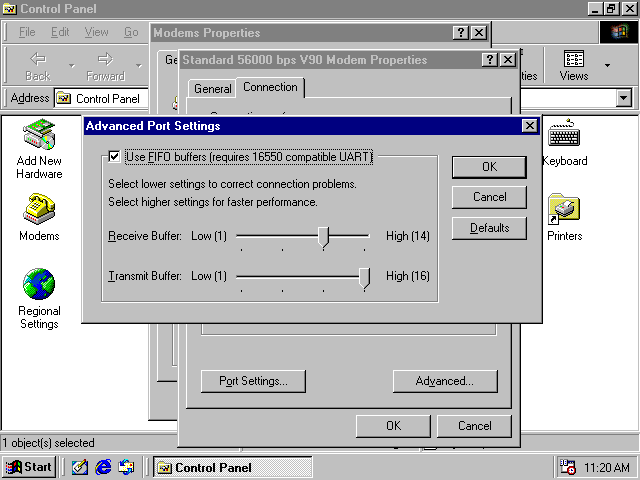Toggle the Use FIFO buffers checkbox
The image size is (640, 480).
pyautogui.click(x=114, y=156)
